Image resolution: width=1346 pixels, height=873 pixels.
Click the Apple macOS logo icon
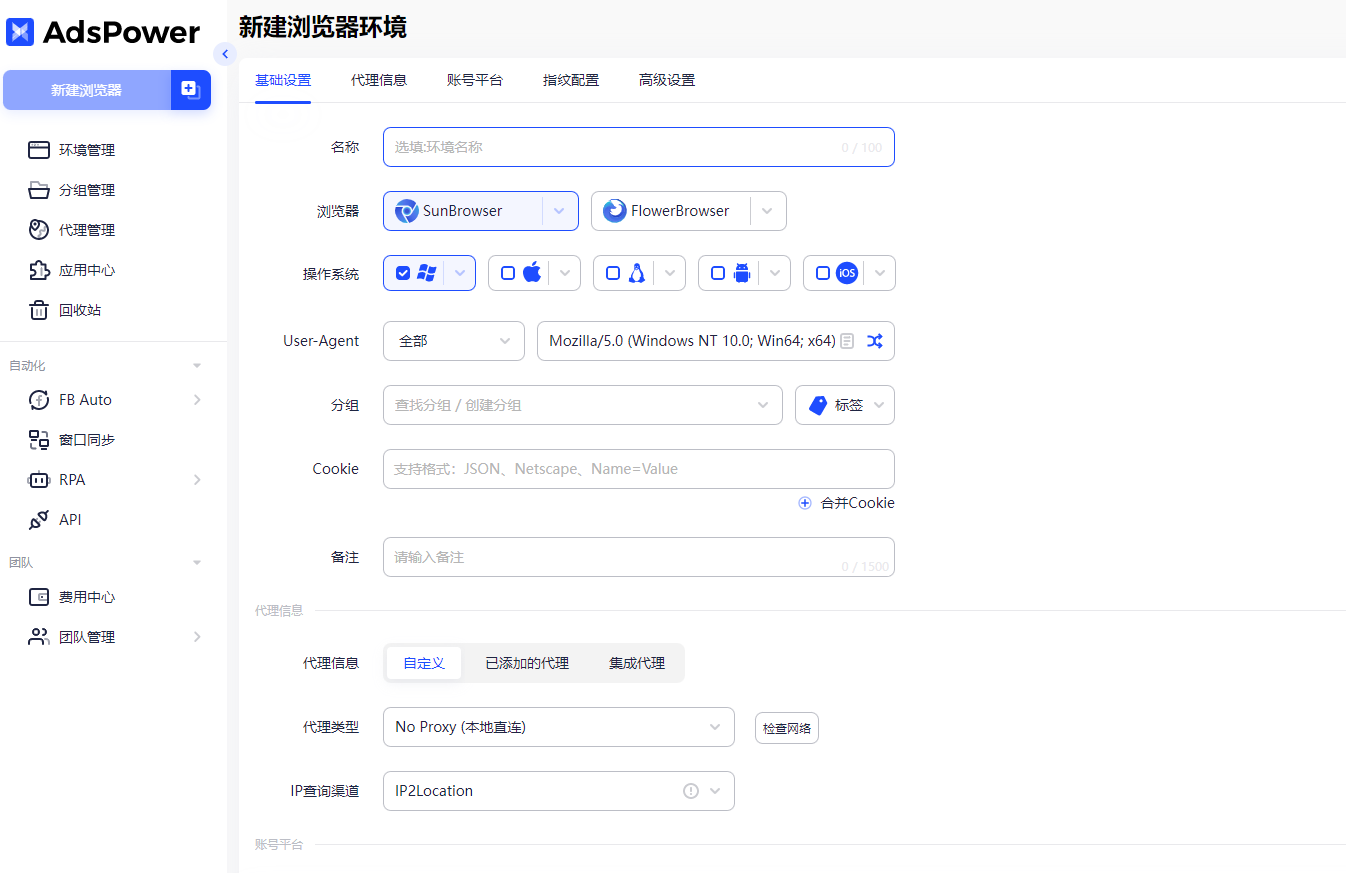click(x=532, y=273)
